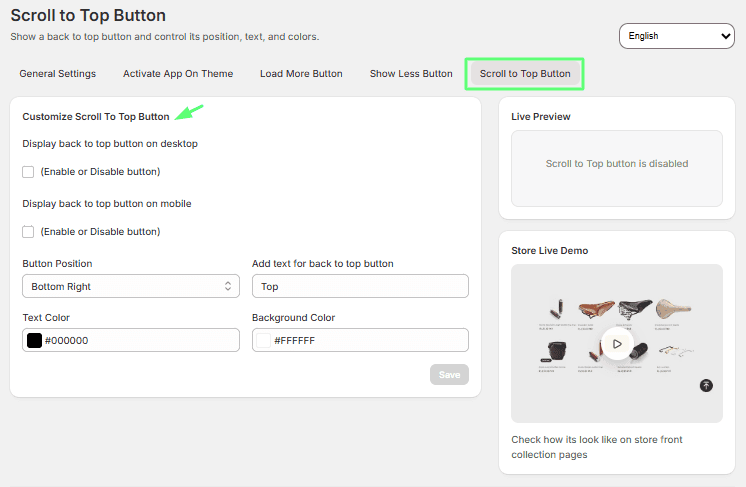Open the Store Live Demo thumbnail

[x=617, y=343]
